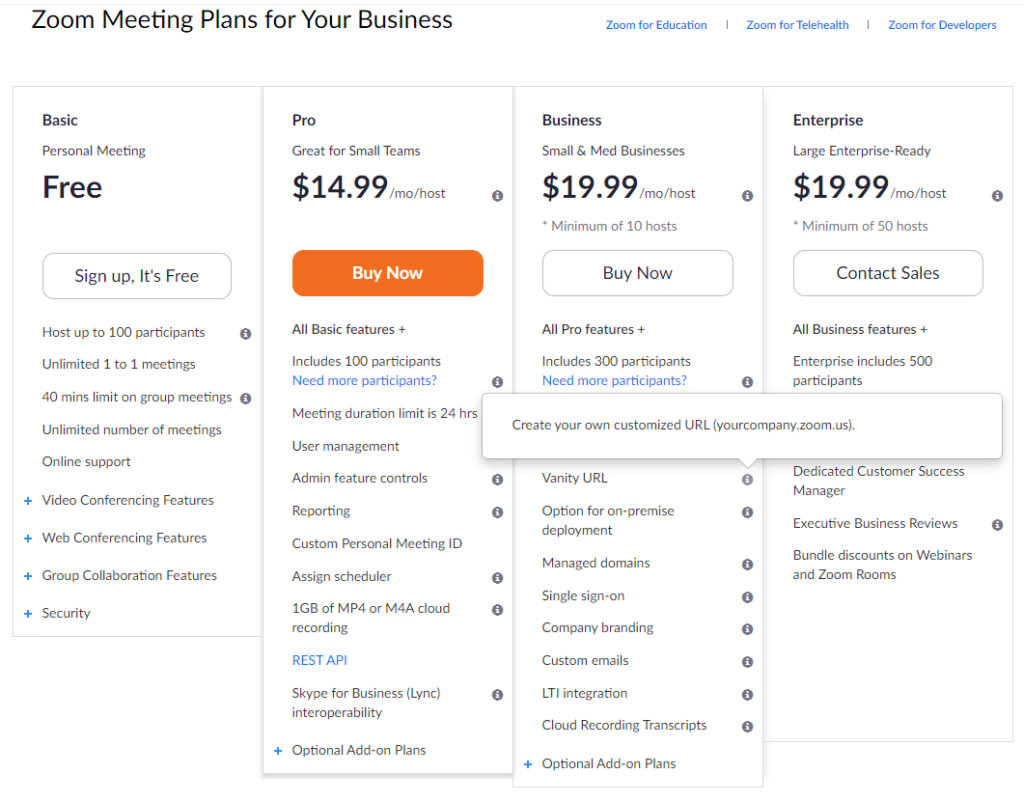Open Zoom for Education link

point(656,25)
